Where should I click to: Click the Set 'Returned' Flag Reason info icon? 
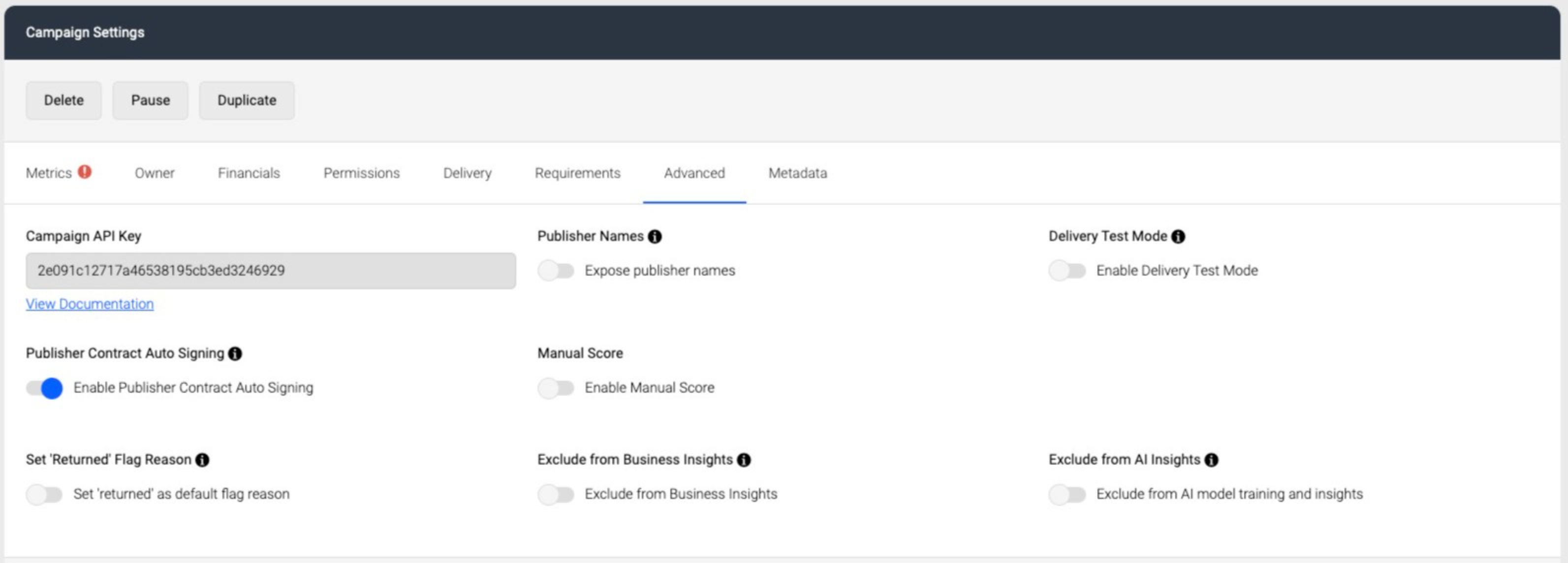(x=202, y=460)
